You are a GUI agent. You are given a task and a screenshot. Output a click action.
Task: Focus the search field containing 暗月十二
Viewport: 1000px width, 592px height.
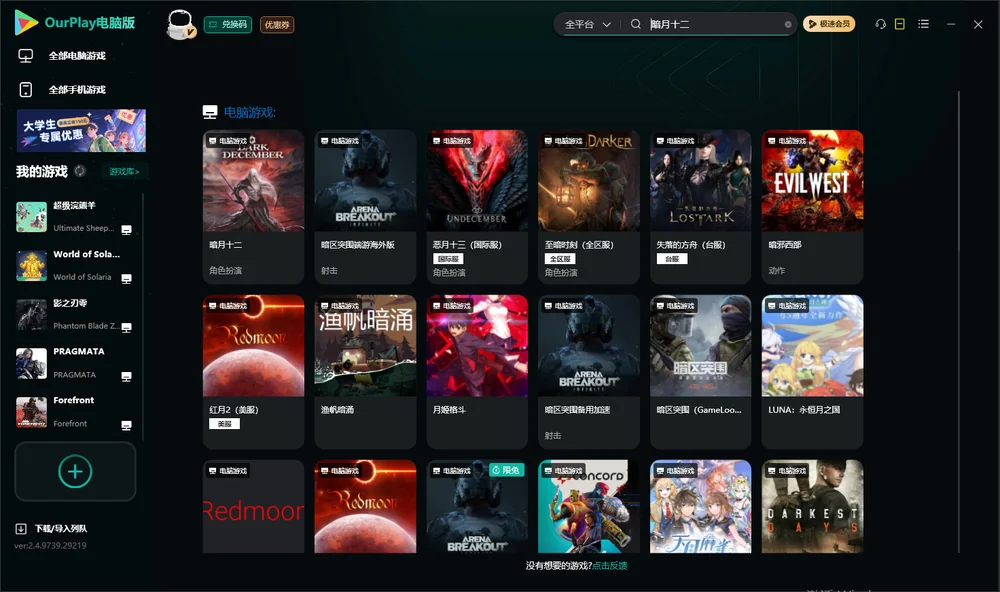[714, 24]
